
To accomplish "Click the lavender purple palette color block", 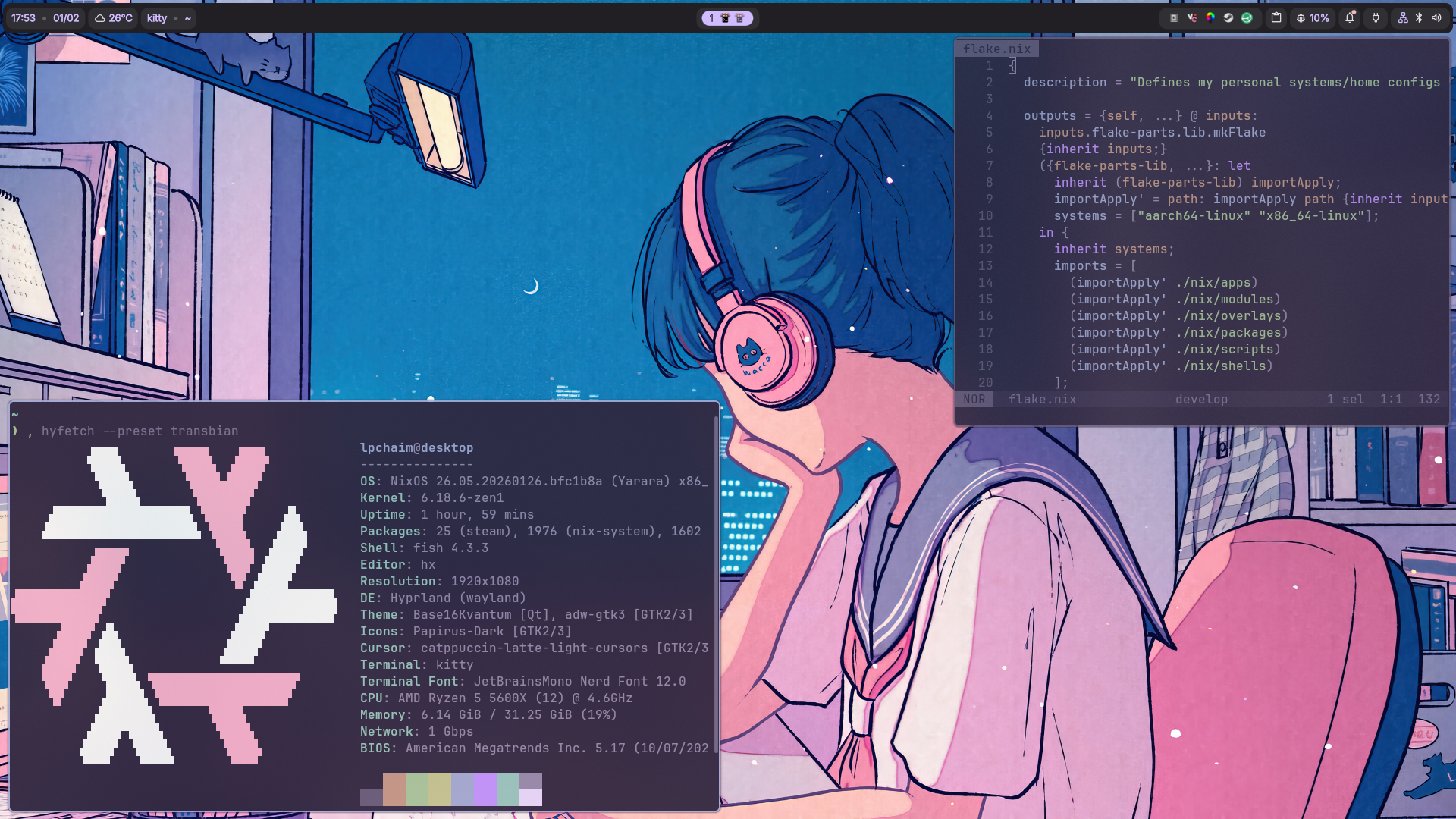I will (485, 789).
